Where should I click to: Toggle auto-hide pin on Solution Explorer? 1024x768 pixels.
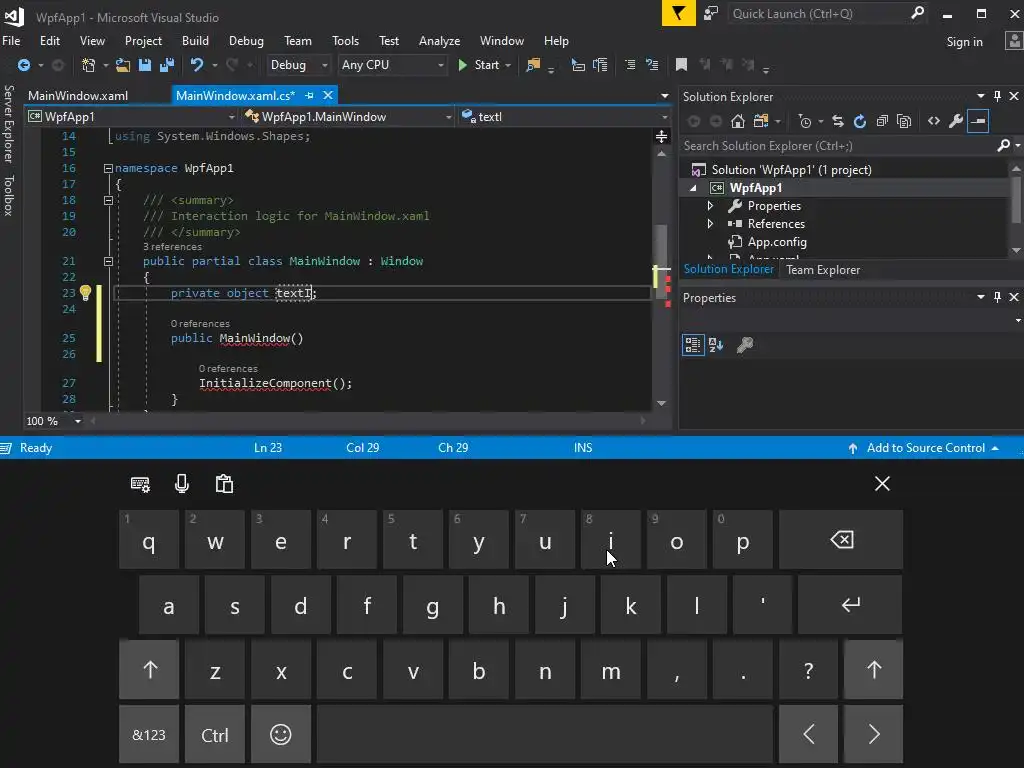pyautogui.click(x=997, y=96)
